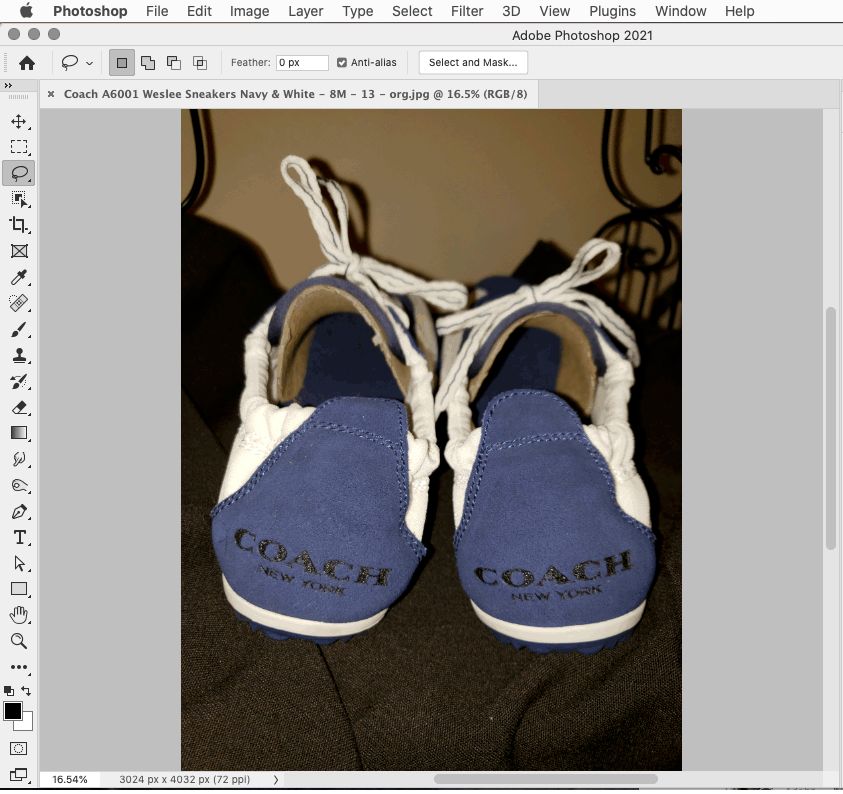Viewport: 843px width, 794px height.
Task: Open the 3D menu
Action: click(511, 11)
